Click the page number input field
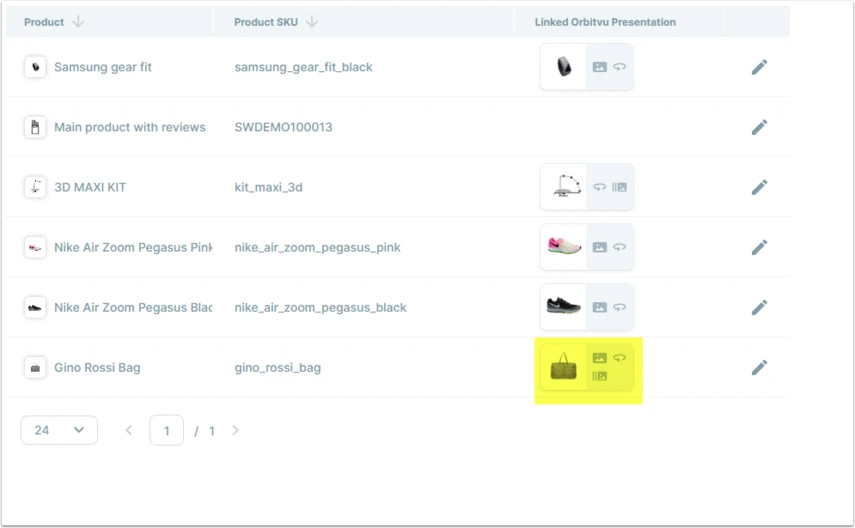This screenshot has width=855, height=528. (166, 431)
